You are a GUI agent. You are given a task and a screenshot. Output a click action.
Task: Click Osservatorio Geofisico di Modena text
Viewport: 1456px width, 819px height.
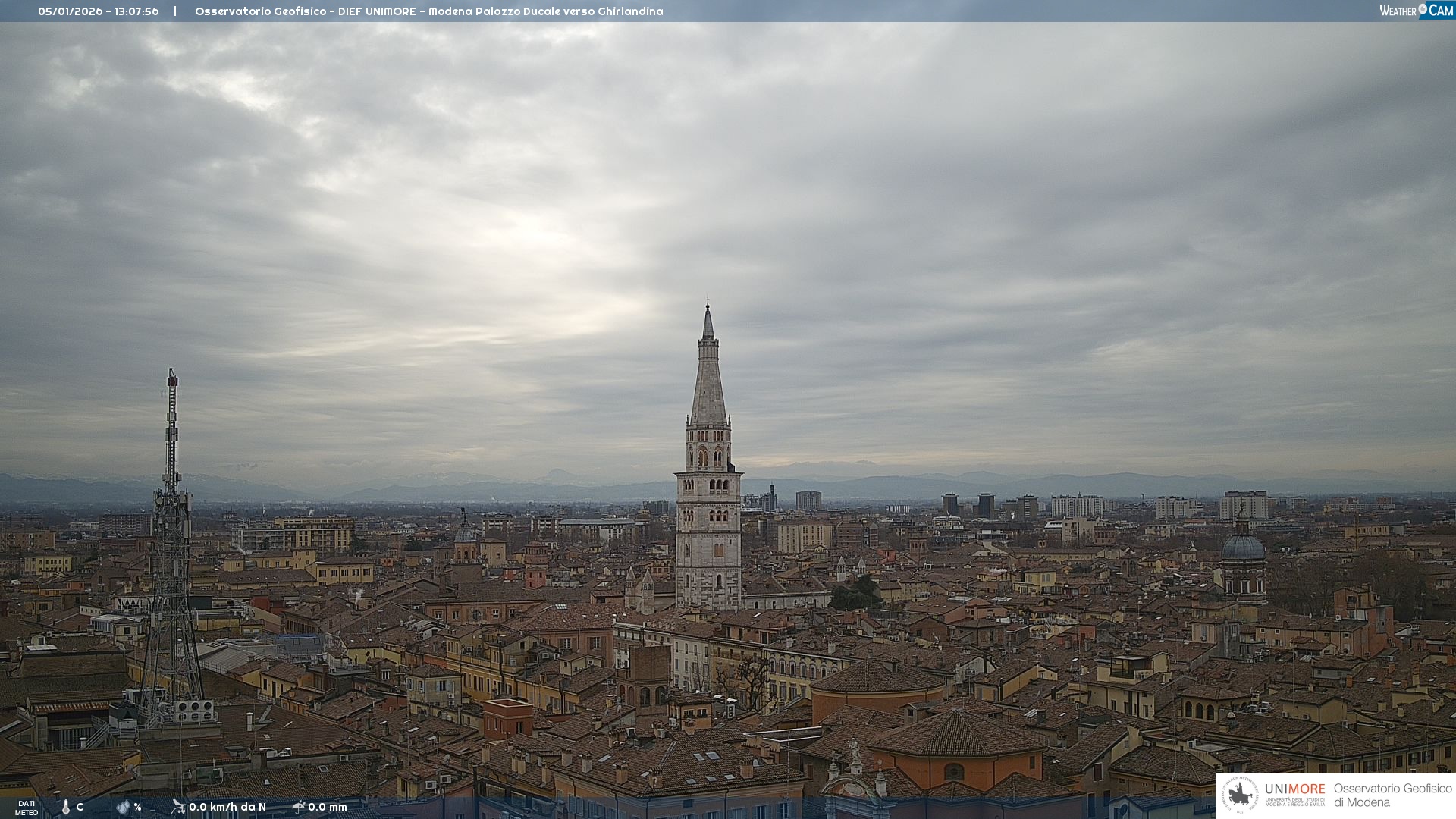tap(1392, 795)
